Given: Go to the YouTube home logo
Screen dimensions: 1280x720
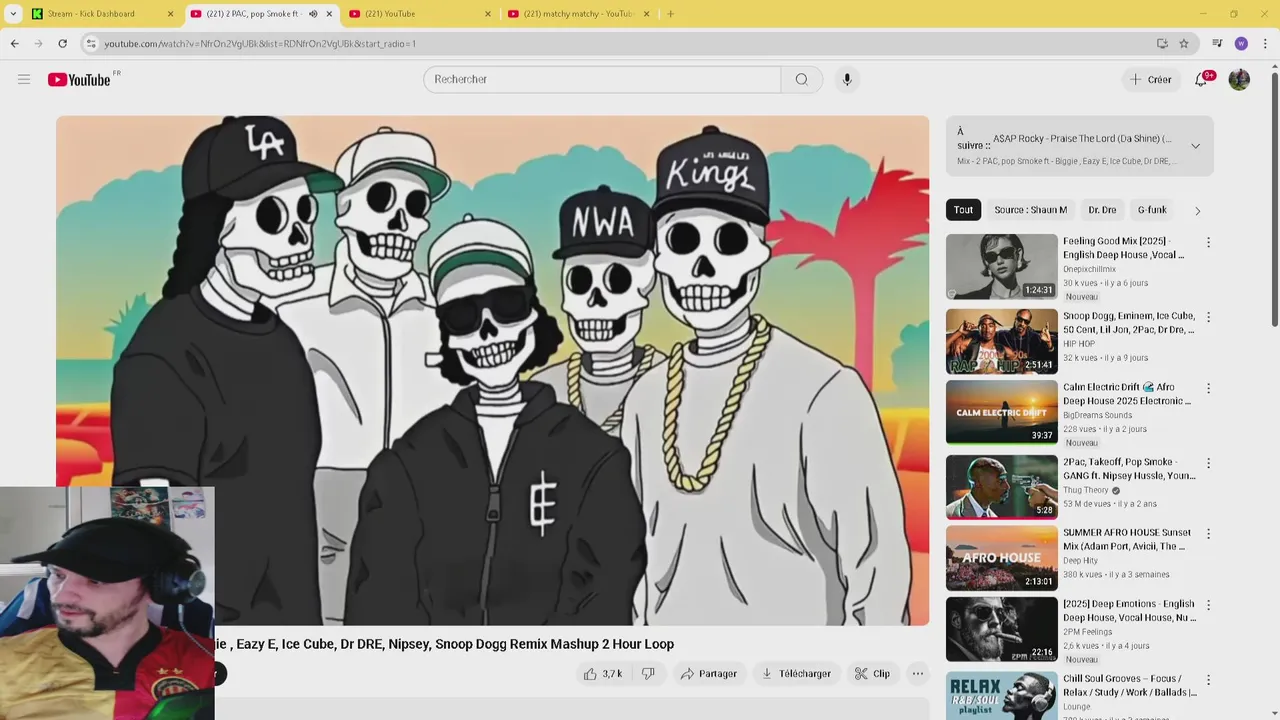Looking at the screenshot, I should click(x=79, y=79).
